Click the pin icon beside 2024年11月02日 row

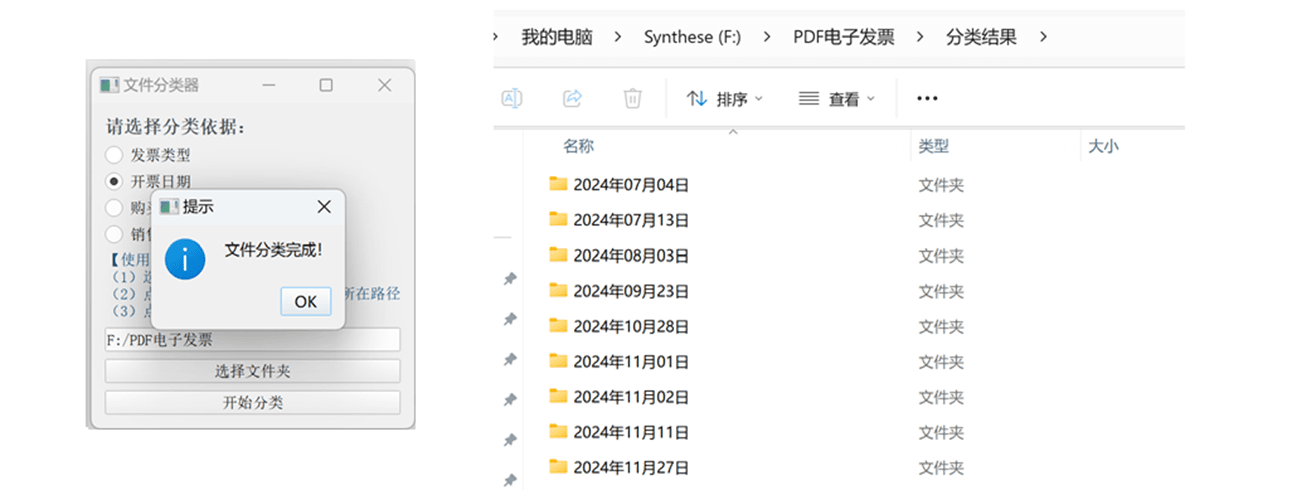click(x=509, y=400)
